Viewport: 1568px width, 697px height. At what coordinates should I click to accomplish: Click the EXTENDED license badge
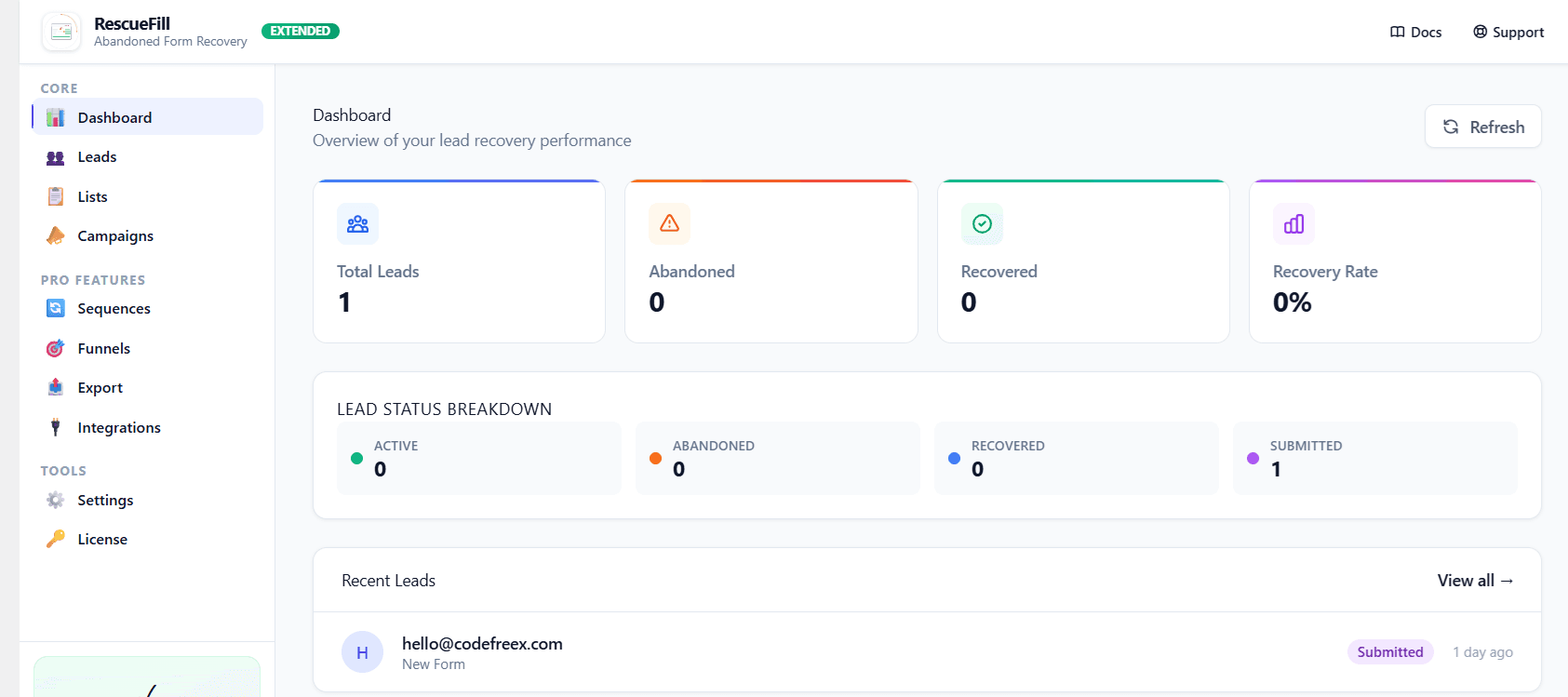pos(301,31)
